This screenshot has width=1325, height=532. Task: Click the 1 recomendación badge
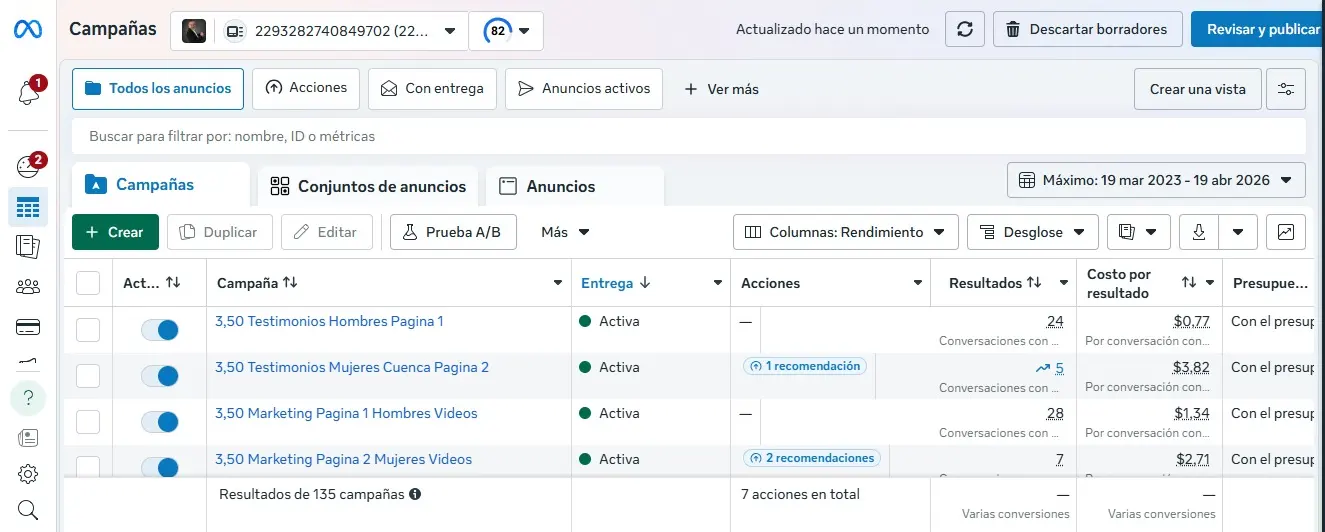[x=805, y=367]
